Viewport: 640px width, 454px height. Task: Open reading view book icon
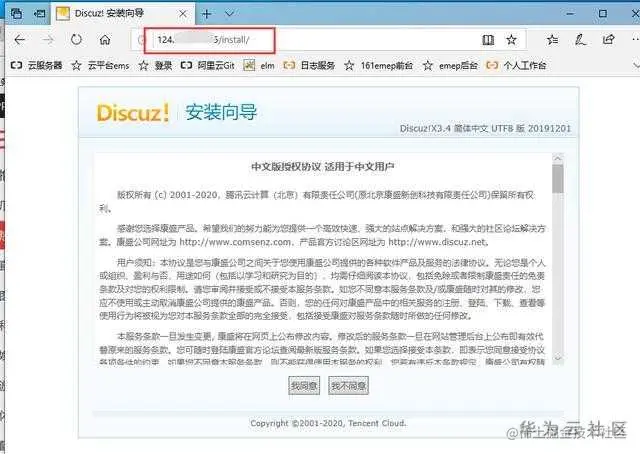(488, 40)
